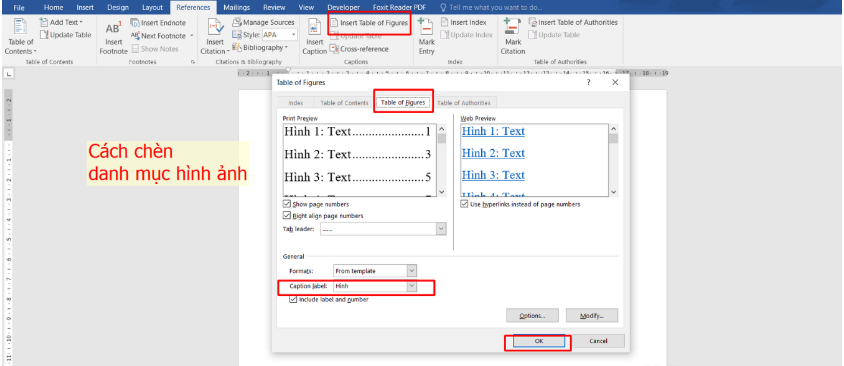Expand the Bibliography dropdown arrow

click(x=286, y=48)
